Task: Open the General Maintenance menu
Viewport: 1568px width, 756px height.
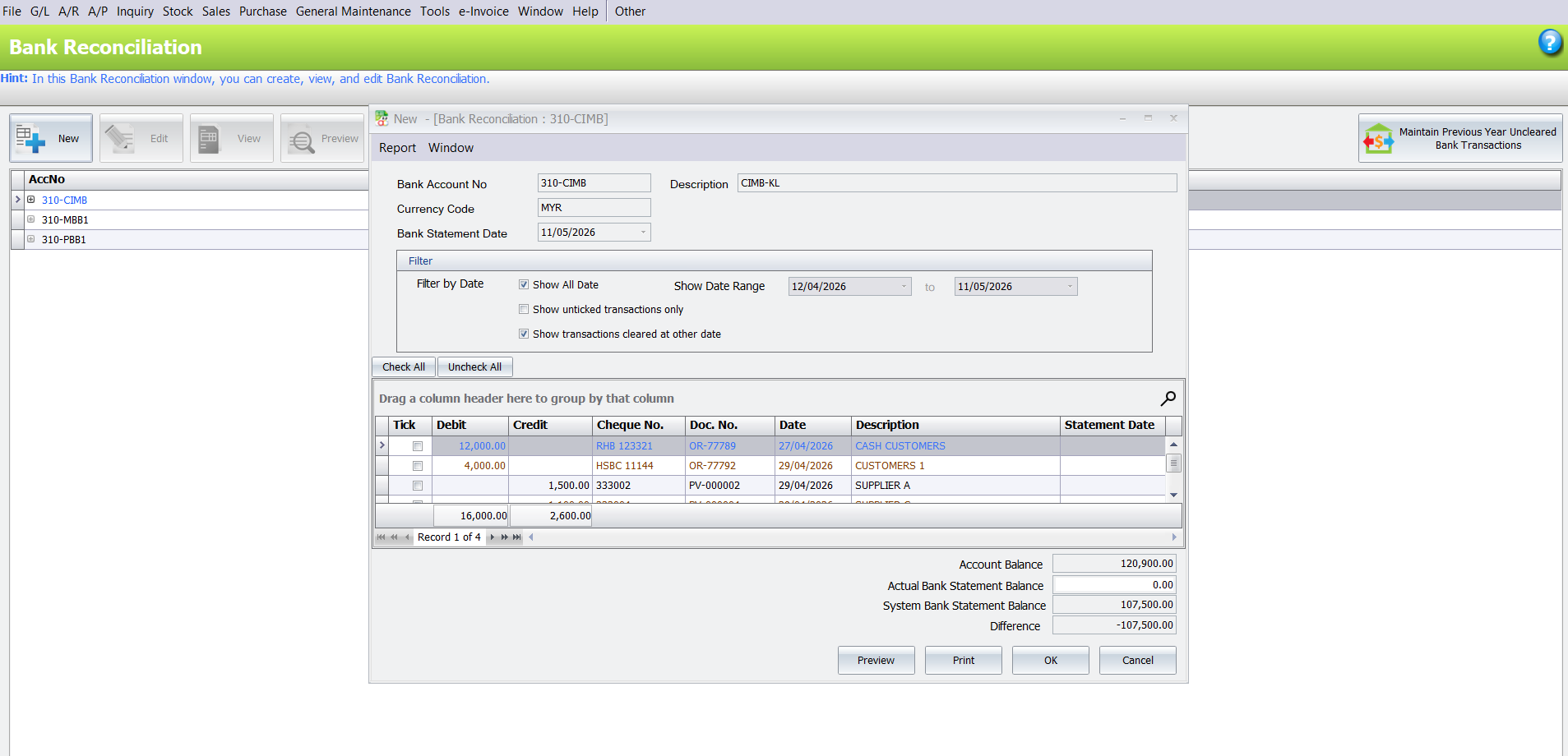Action: pyautogui.click(x=354, y=12)
